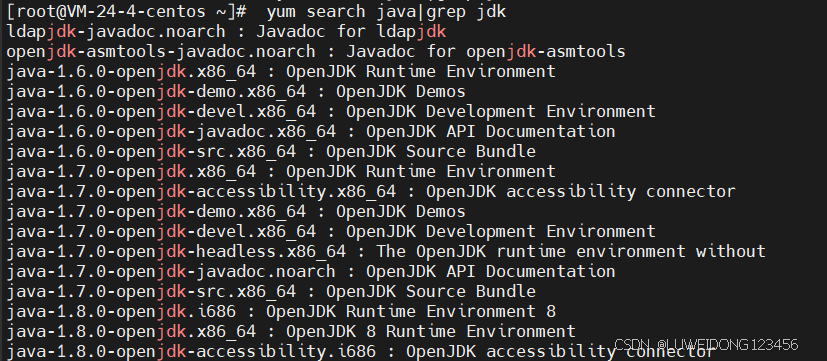
Task: Click the shell prompt '[root@VM-24-4-centos ~]#'
Action: (127, 11)
